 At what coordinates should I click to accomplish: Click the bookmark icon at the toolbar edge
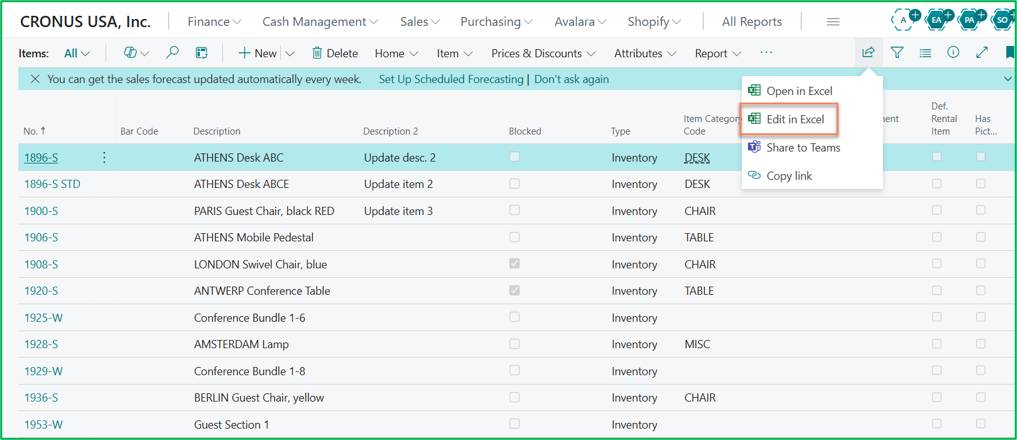pyautogui.click(x=1010, y=53)
